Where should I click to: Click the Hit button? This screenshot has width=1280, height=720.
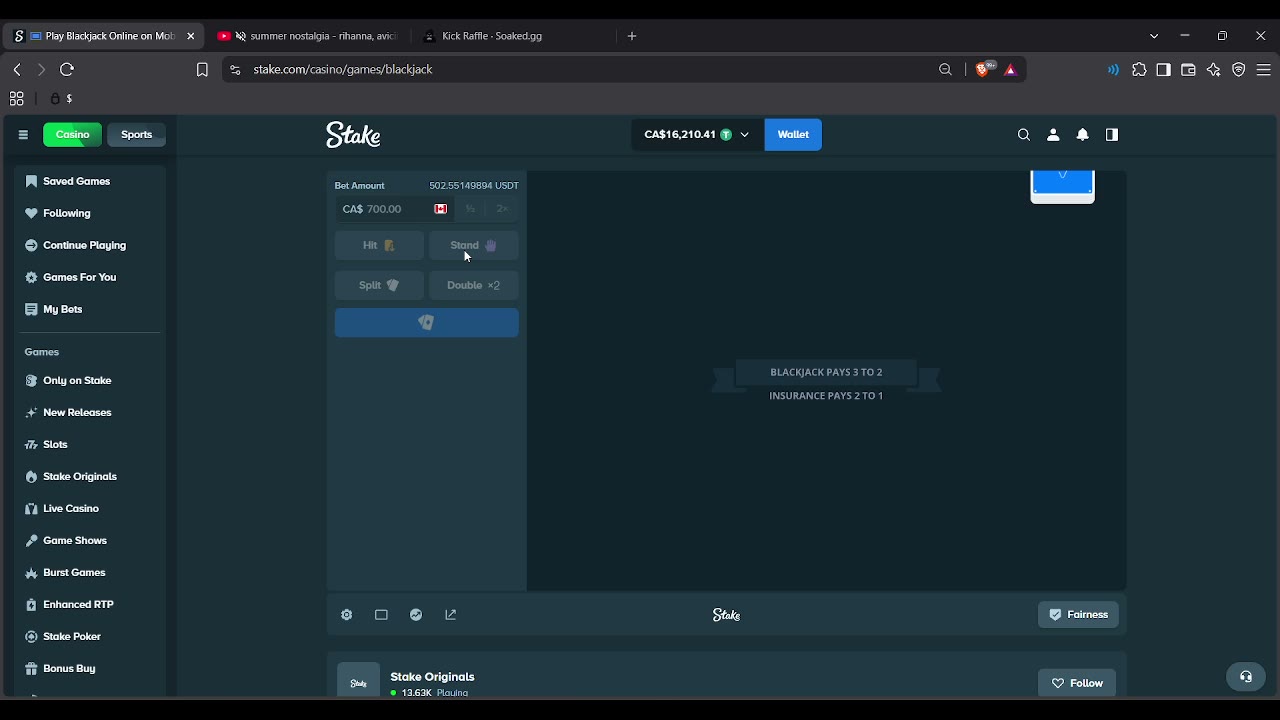[379, 245]
